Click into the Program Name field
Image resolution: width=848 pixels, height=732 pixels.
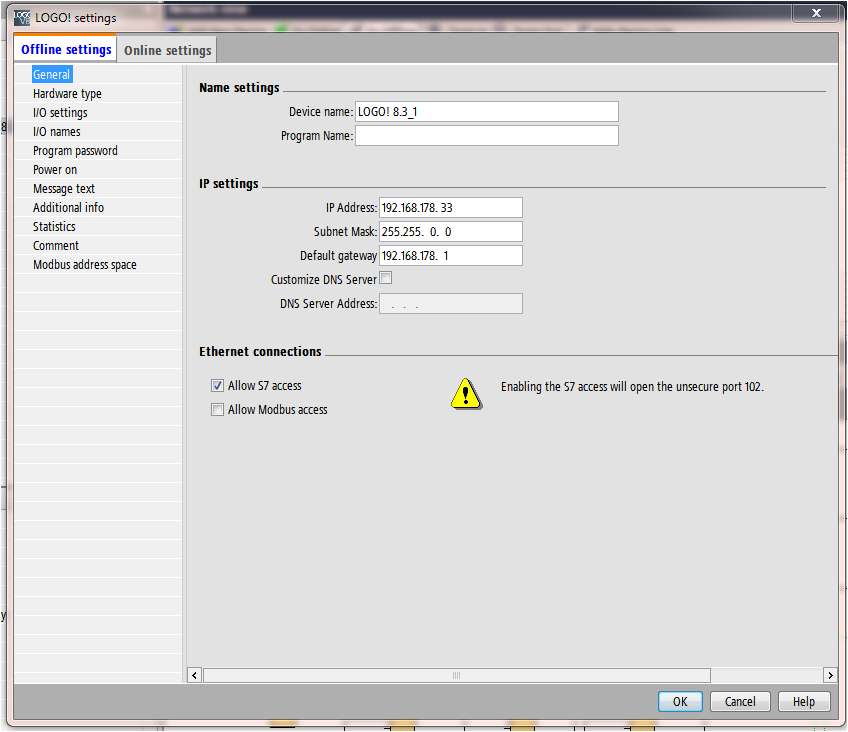pos(486,136)
